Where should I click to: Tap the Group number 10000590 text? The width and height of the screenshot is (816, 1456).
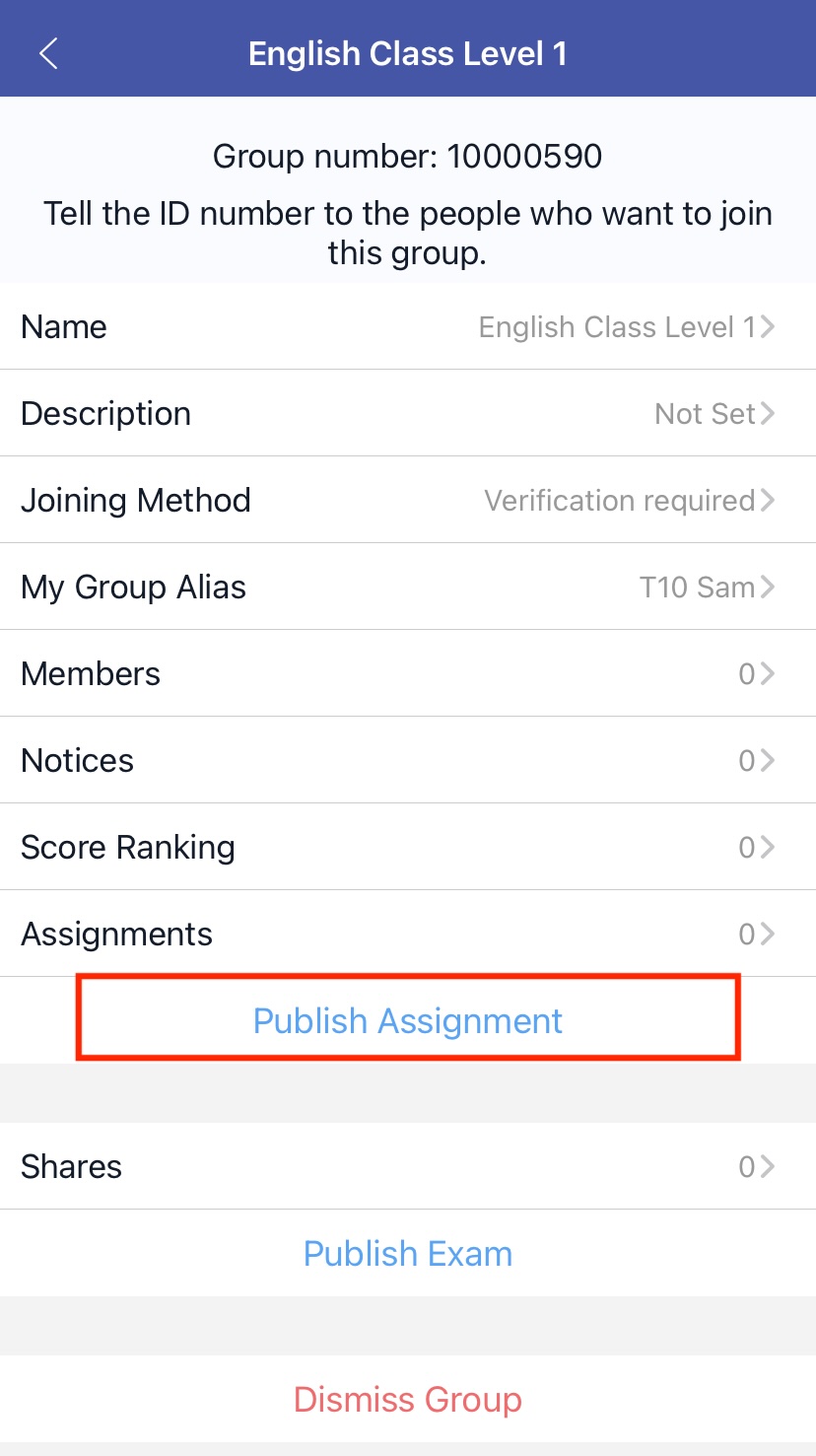pyautogui.click(x=408, y=156)
